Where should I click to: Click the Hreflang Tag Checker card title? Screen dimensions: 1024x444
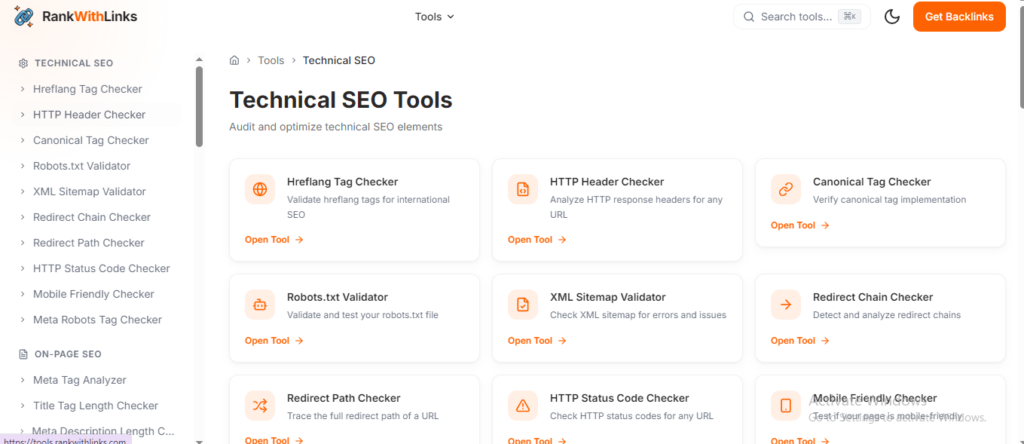click(342, 182)
